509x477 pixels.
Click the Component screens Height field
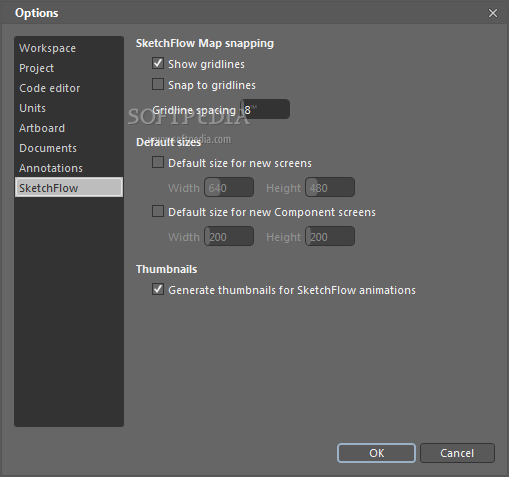(330, 236)
